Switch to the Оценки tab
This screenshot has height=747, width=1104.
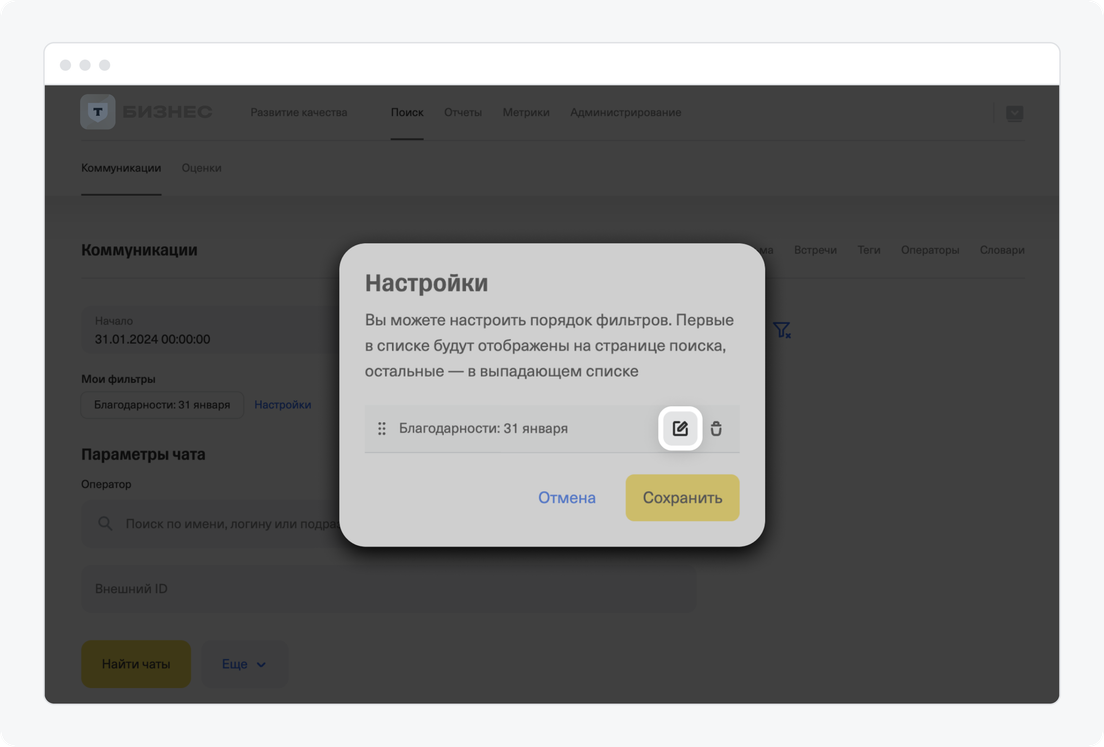[201, 168]
